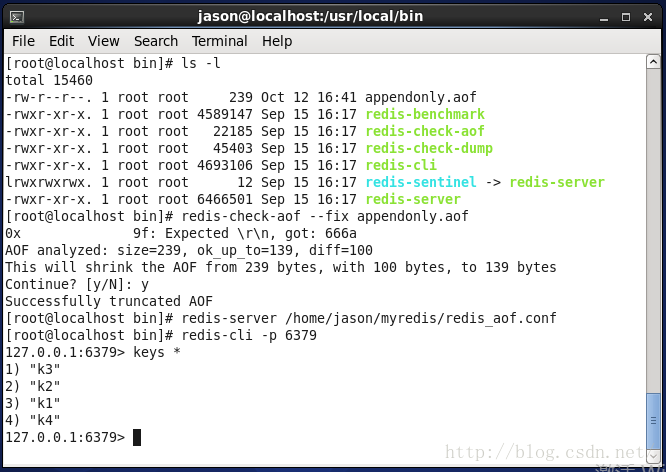Maximize the terminal window
Image resolution: width=666 pixels, height=472 pixels.
(x=626, y=17)
